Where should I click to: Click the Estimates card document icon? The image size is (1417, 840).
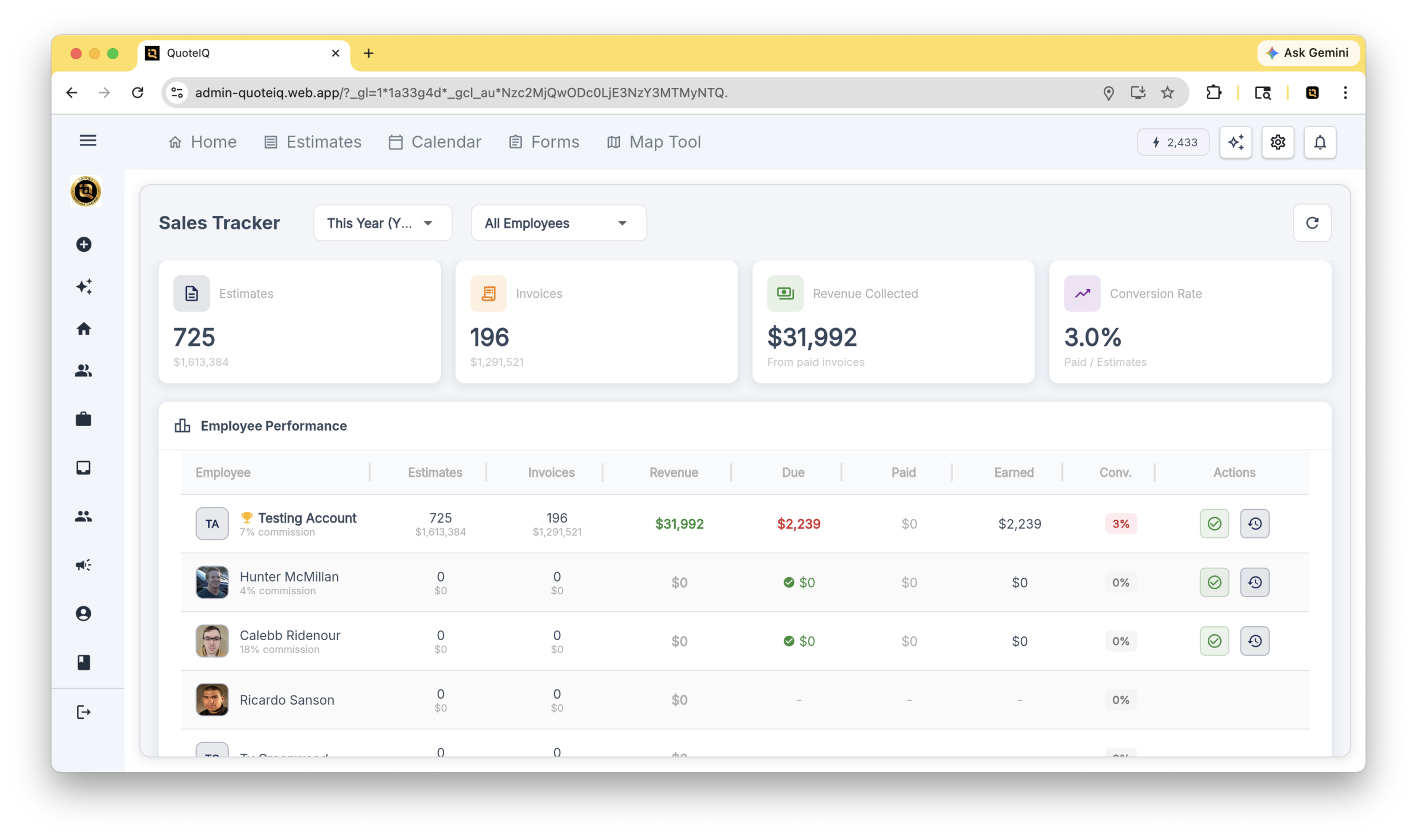click(192, 293)
